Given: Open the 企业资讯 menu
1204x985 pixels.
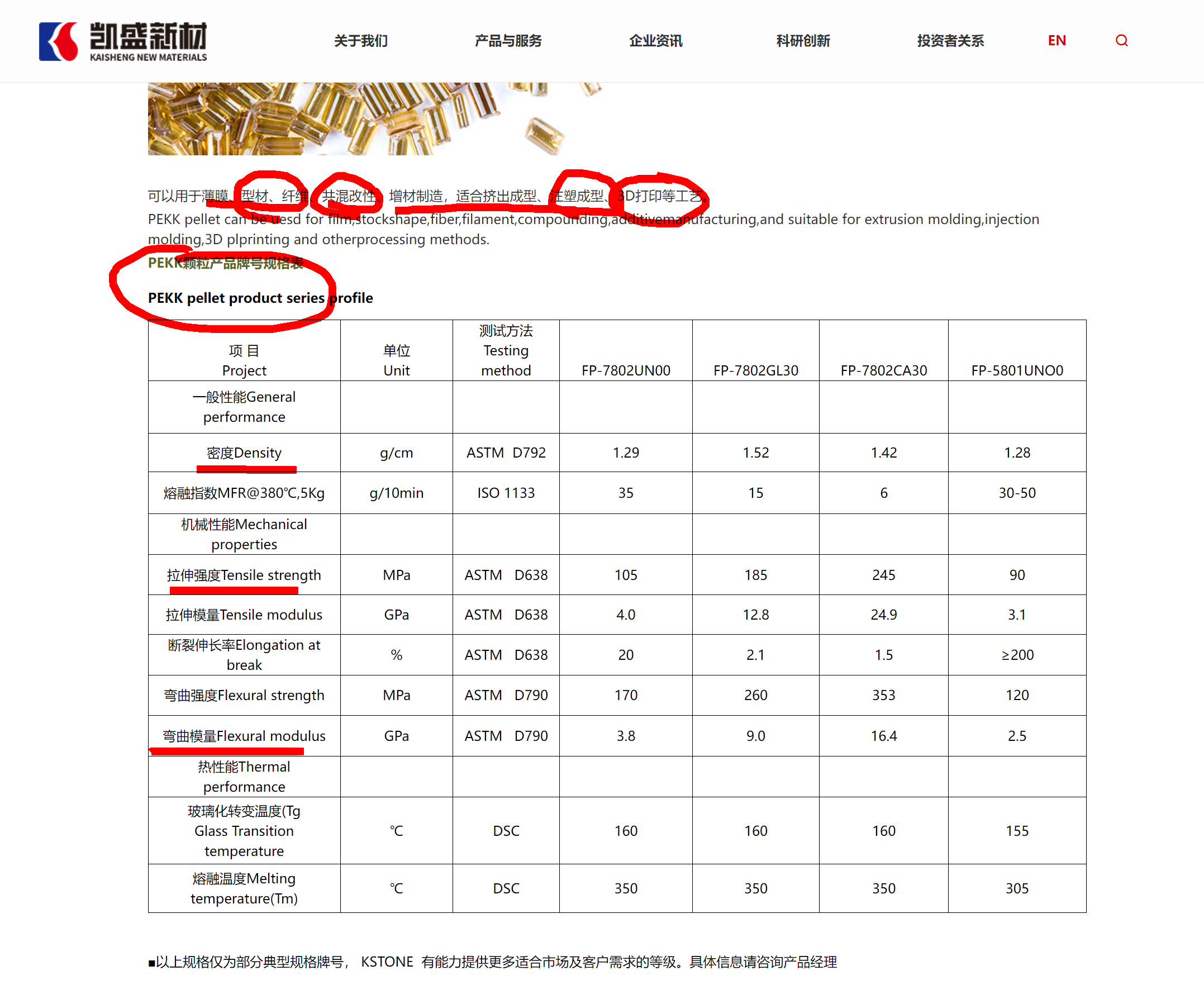Looking at the screenshot, I should [656, 41].
